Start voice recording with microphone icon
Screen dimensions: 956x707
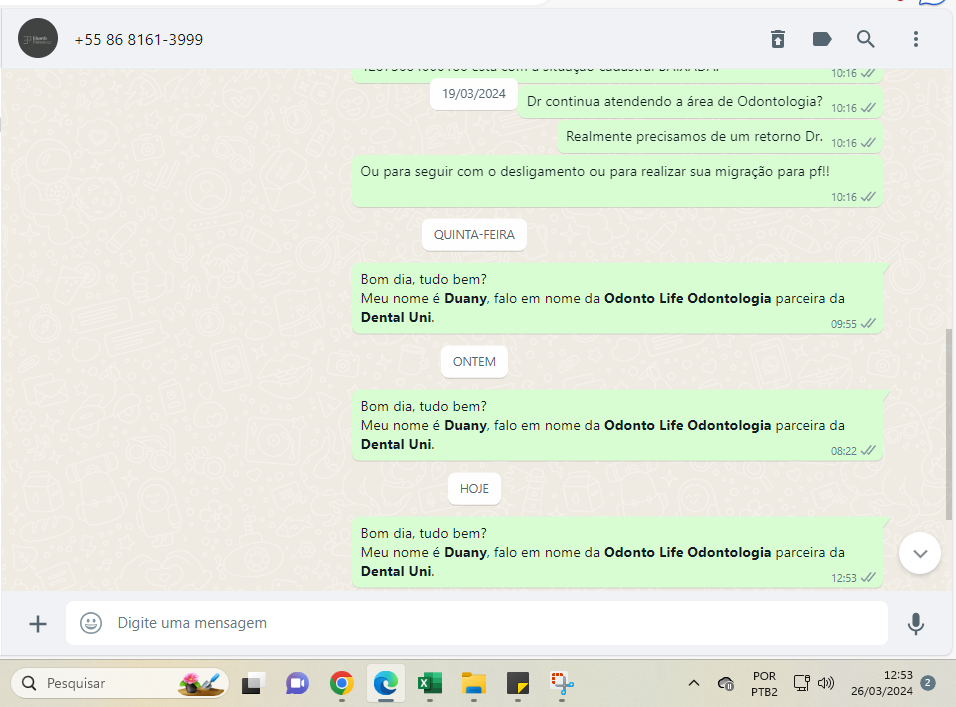pyautogui.click(x=915, y=624)
